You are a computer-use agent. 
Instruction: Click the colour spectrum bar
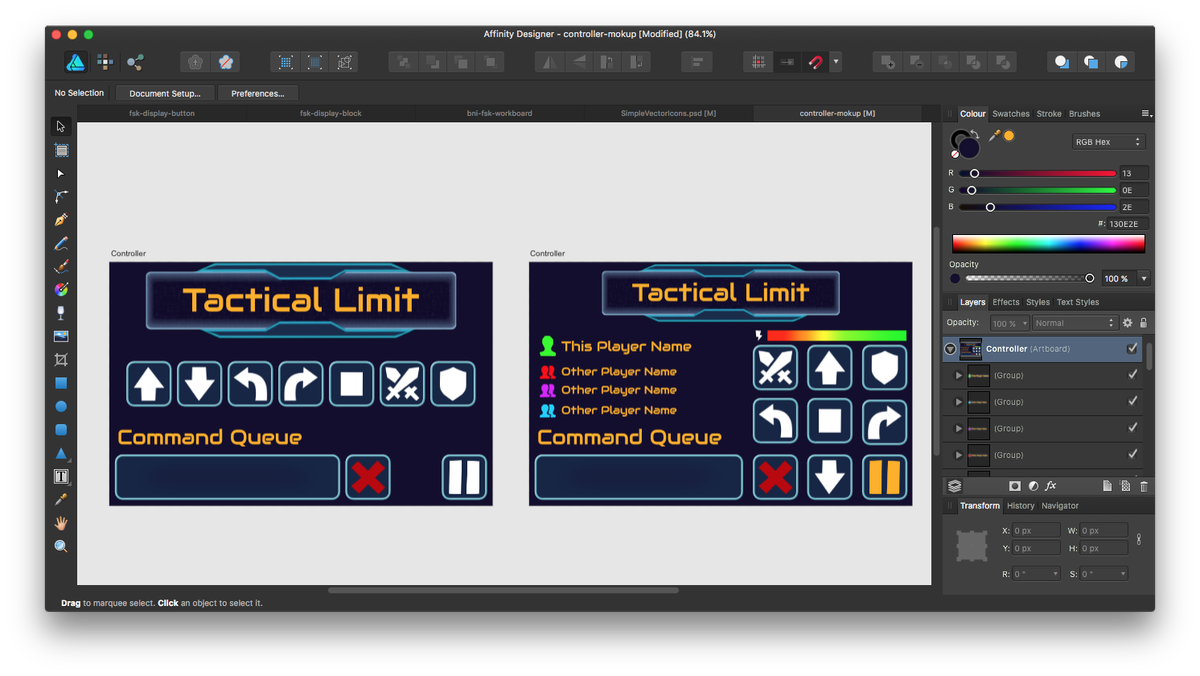coord(1048,244)
